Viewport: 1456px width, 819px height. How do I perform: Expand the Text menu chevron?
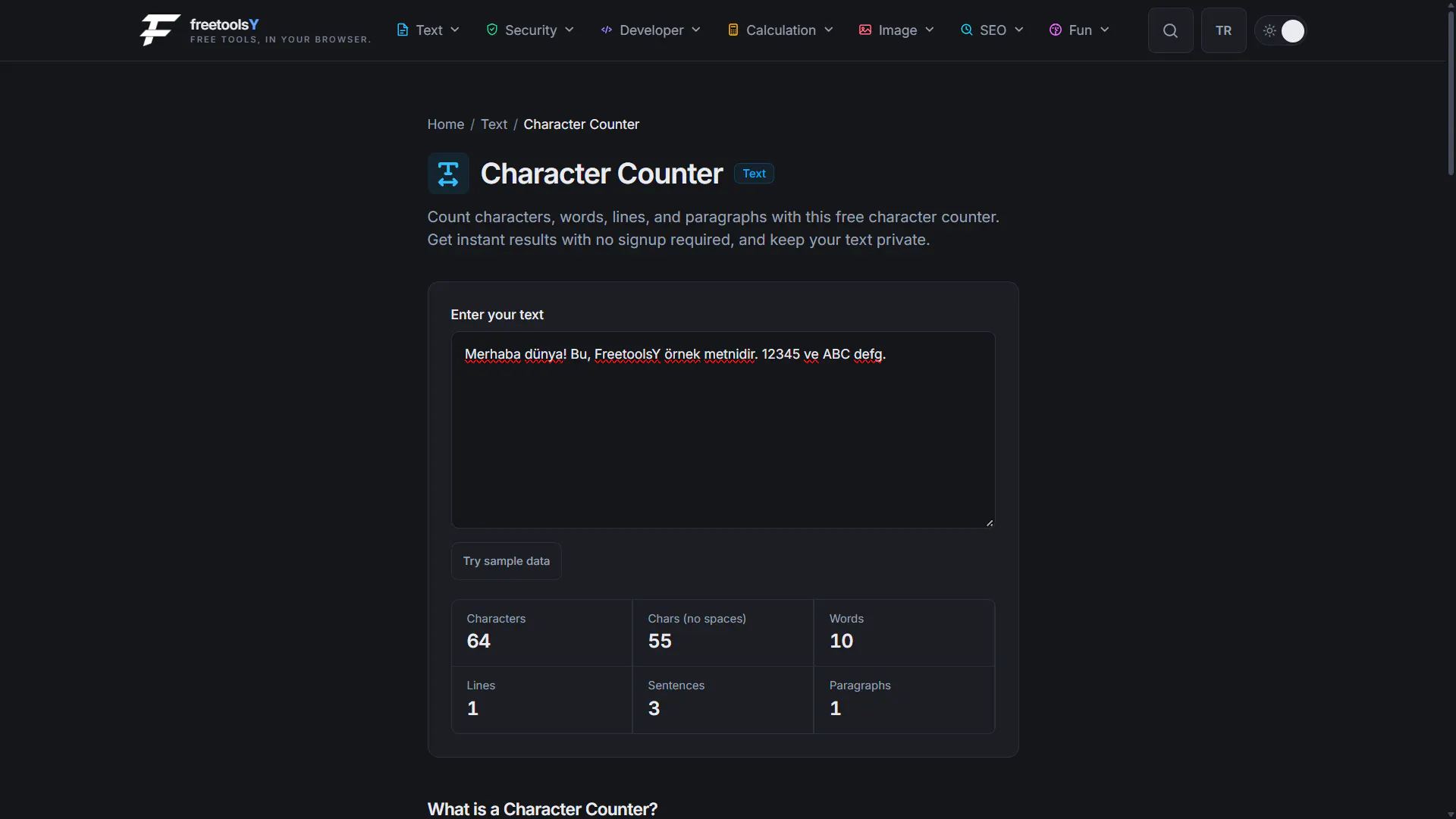[x=455, y=30]
